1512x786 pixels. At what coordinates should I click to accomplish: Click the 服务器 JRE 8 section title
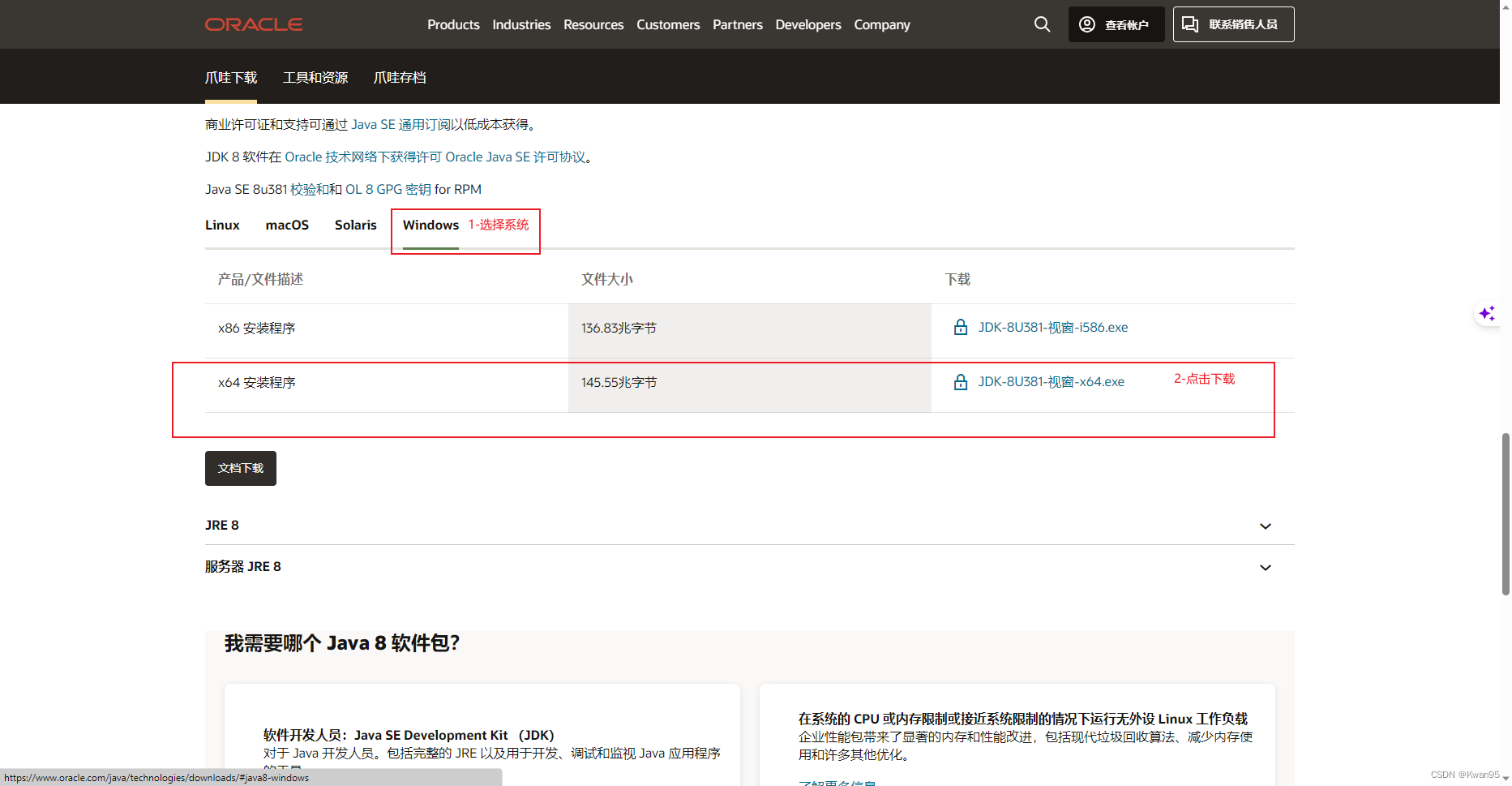pos(243,566)
